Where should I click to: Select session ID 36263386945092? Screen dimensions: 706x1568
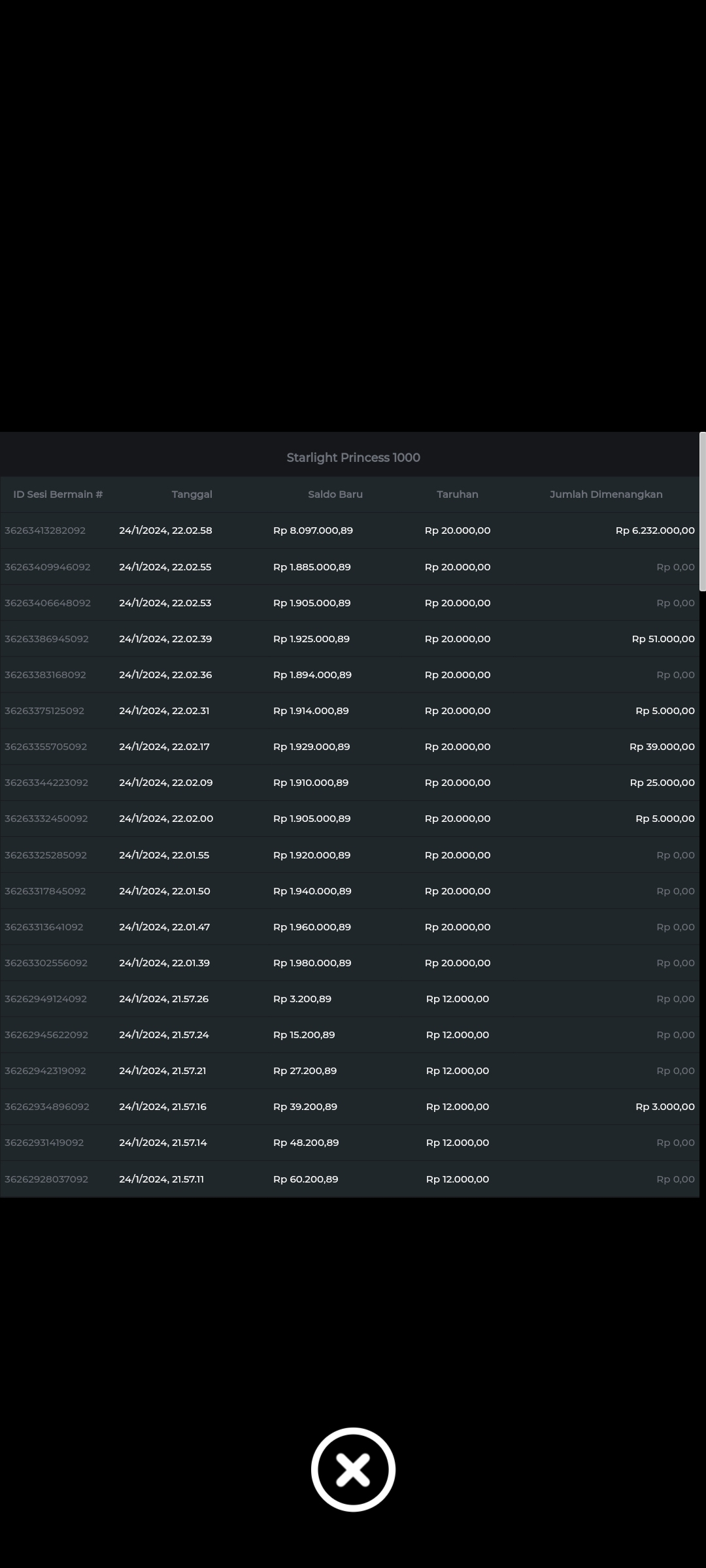click(x=46, y=639)
